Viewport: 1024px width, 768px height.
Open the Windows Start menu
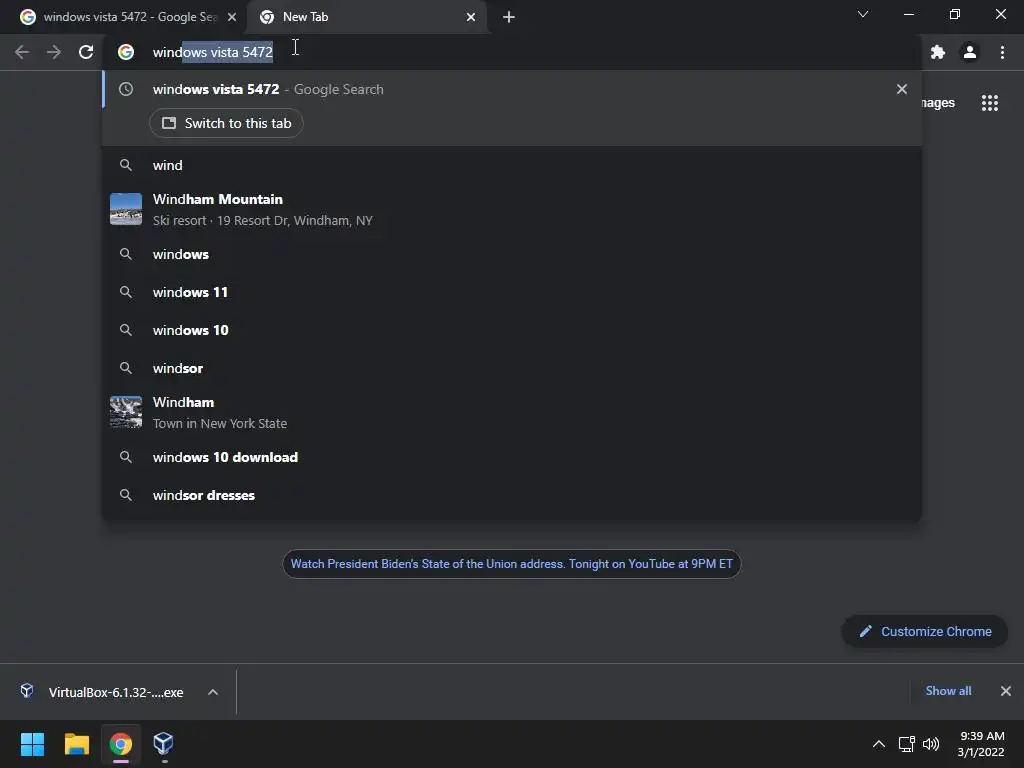(x=32, y=744)
